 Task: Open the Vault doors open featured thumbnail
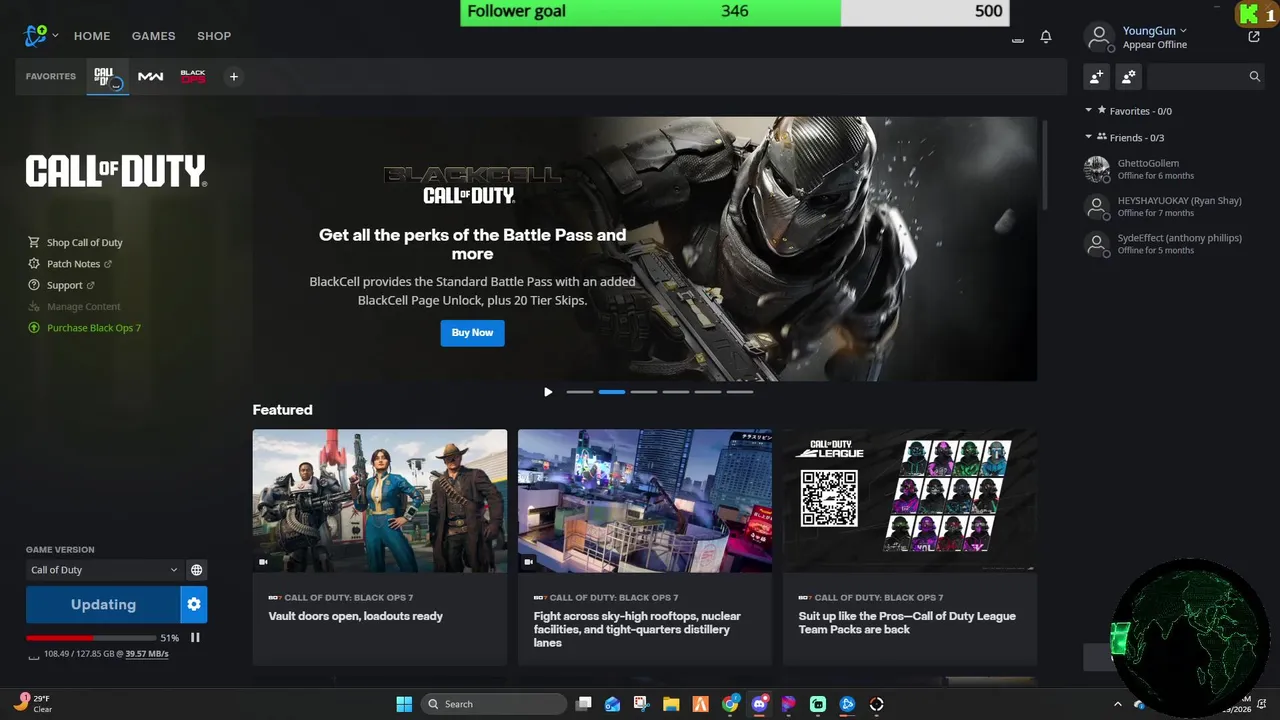pos(380,501)
